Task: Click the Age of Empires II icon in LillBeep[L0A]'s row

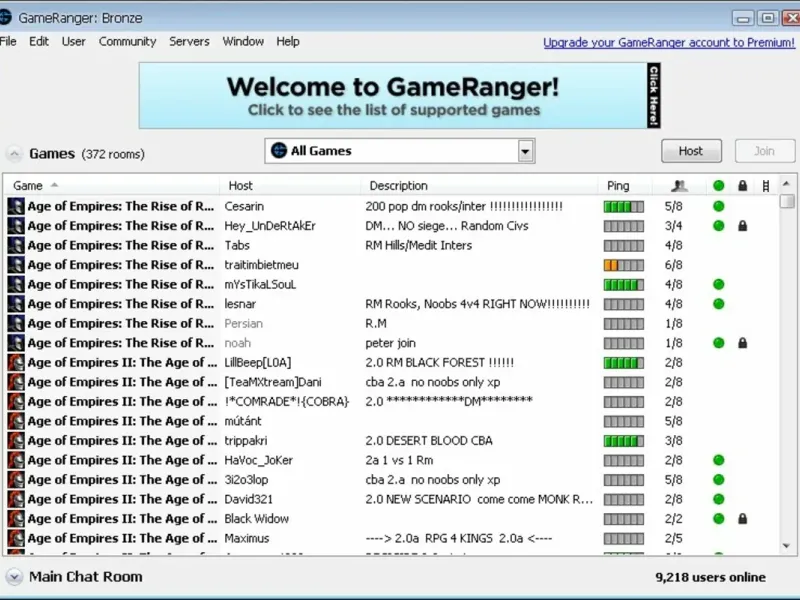Action: click(16, 363)
